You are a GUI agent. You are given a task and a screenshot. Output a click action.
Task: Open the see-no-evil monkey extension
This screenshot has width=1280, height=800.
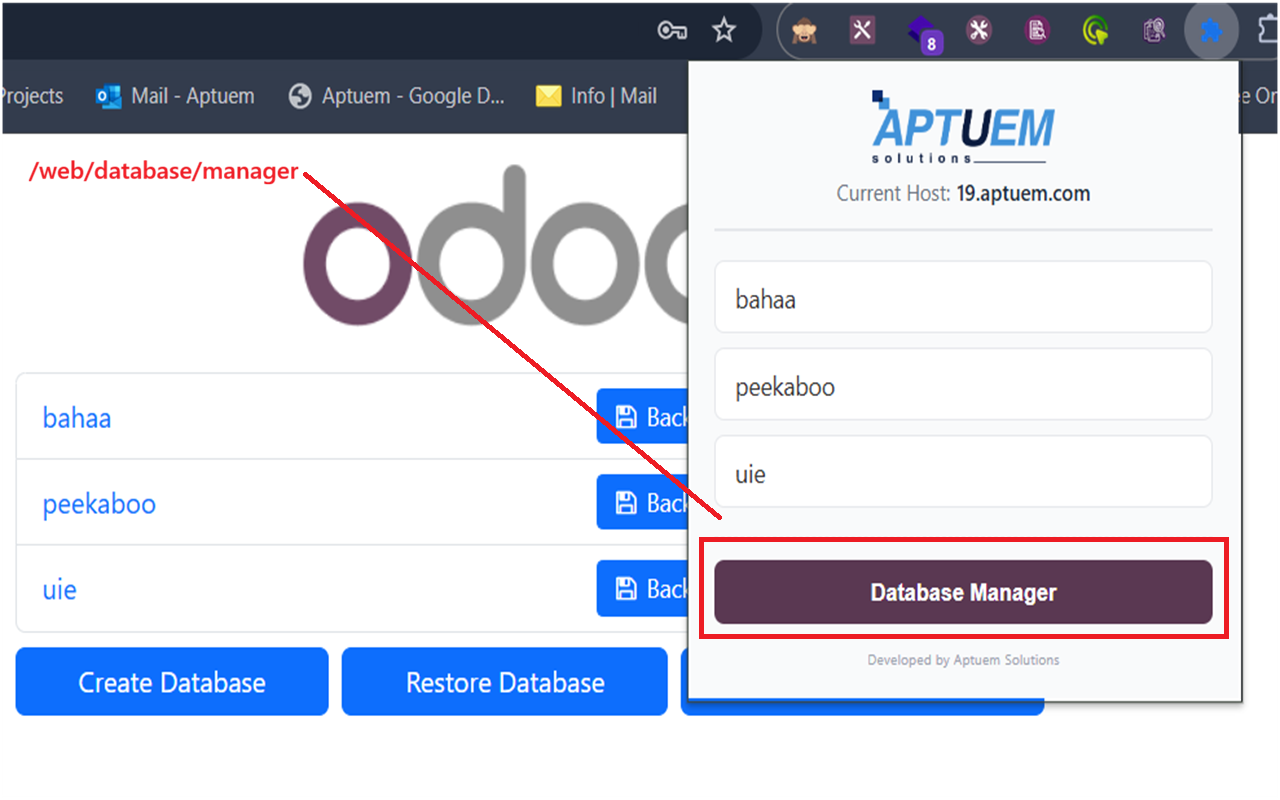805,32
